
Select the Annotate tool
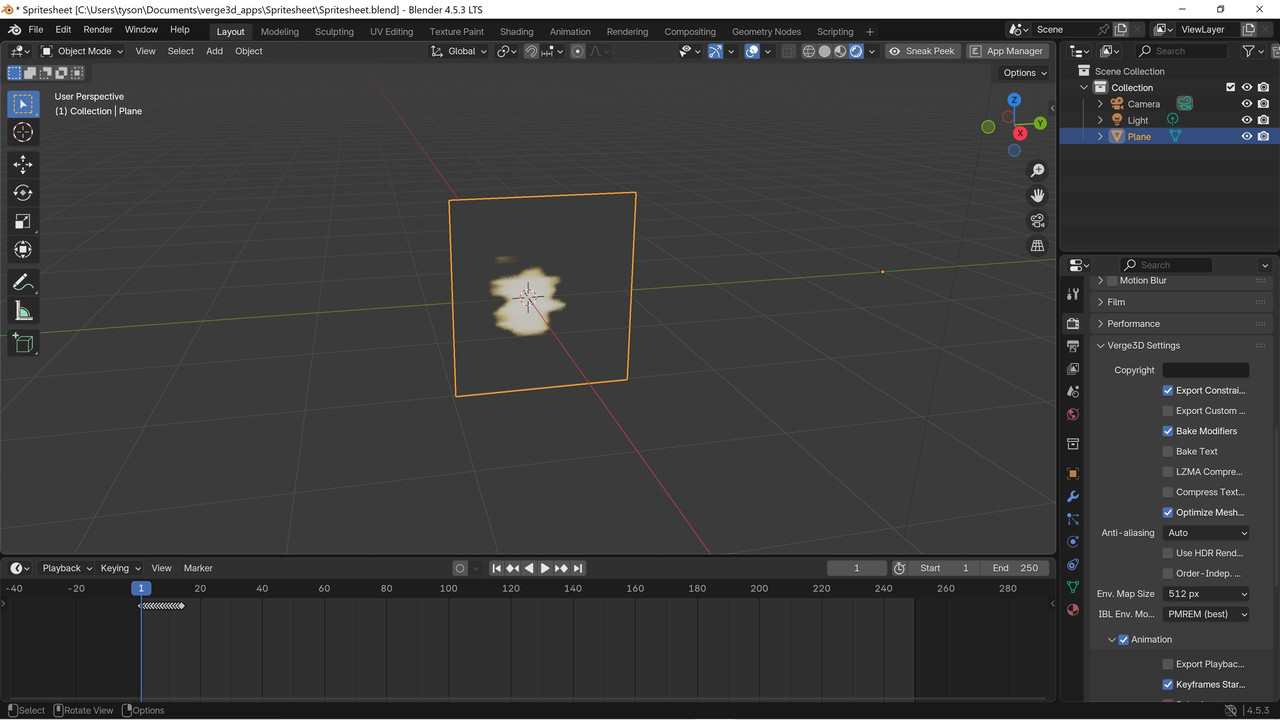click(x=23, y=281)
